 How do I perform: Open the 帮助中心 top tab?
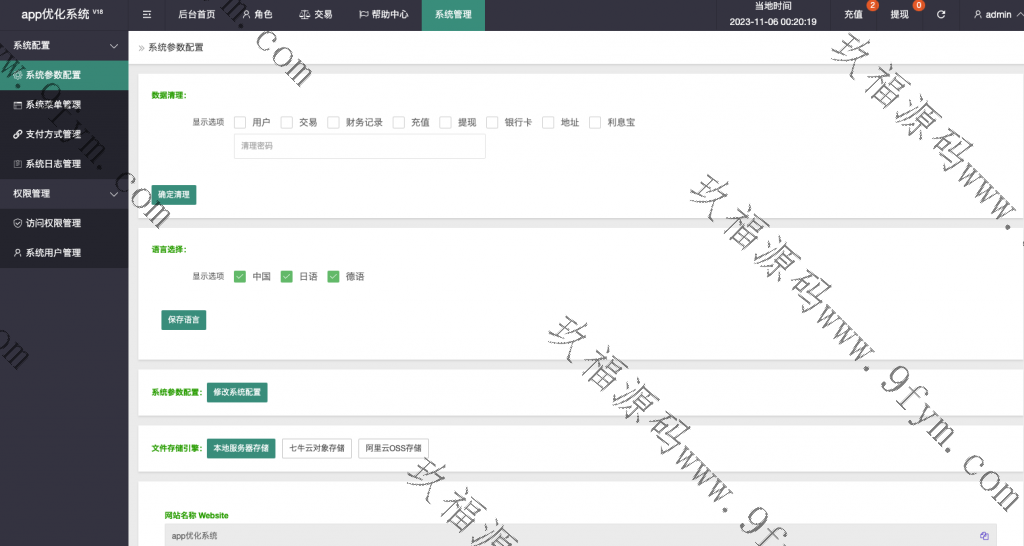[383, 15]
